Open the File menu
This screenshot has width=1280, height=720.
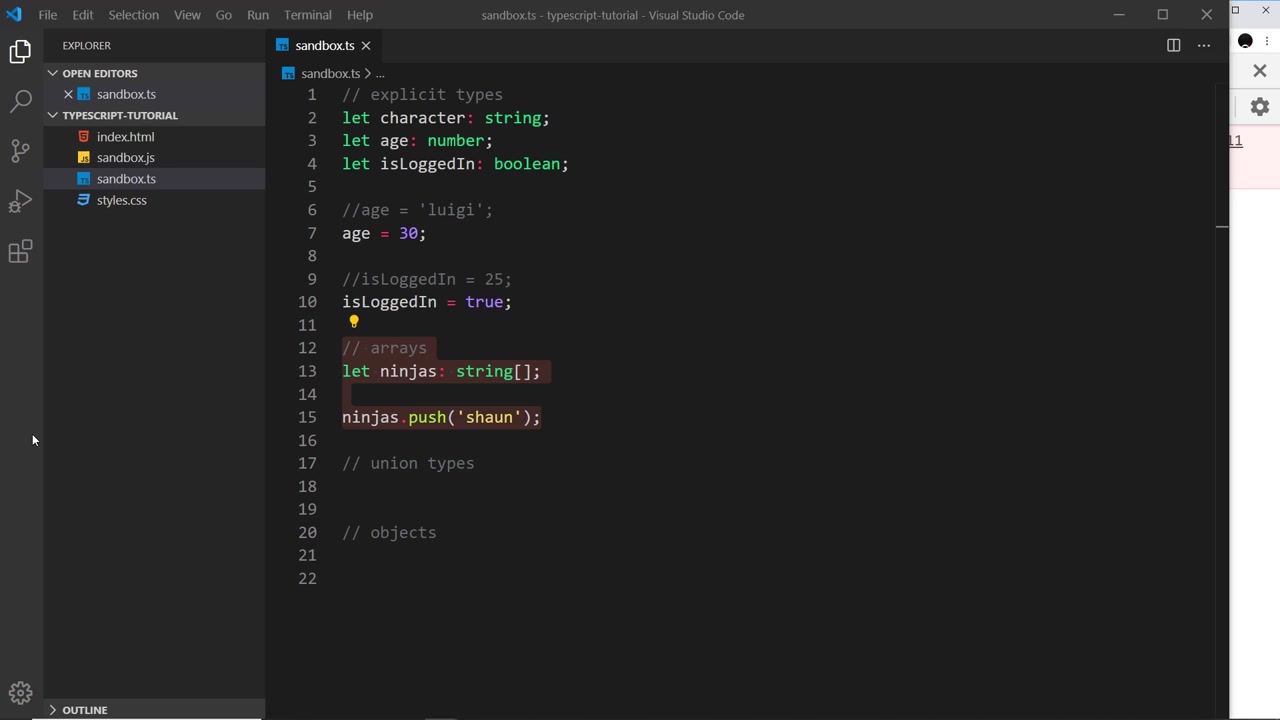tap(47, 15)
